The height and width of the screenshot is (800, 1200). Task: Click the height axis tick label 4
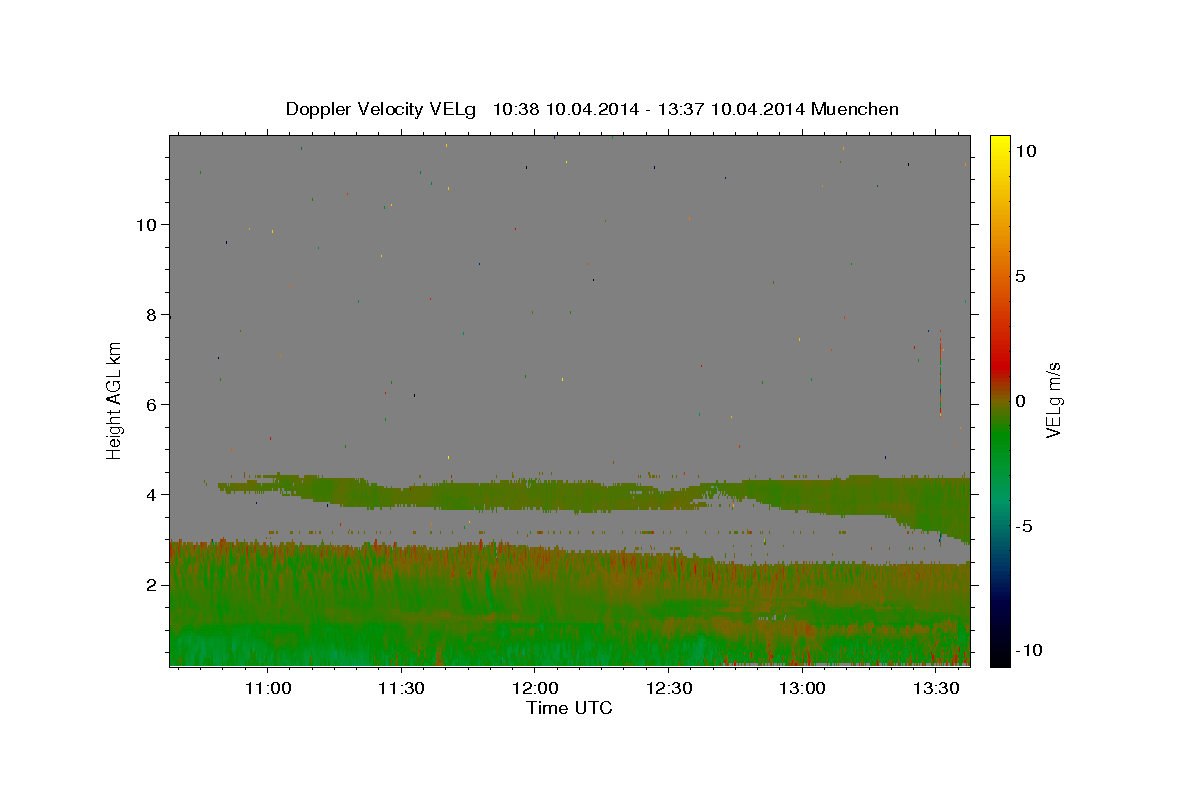tap(149, 495)
